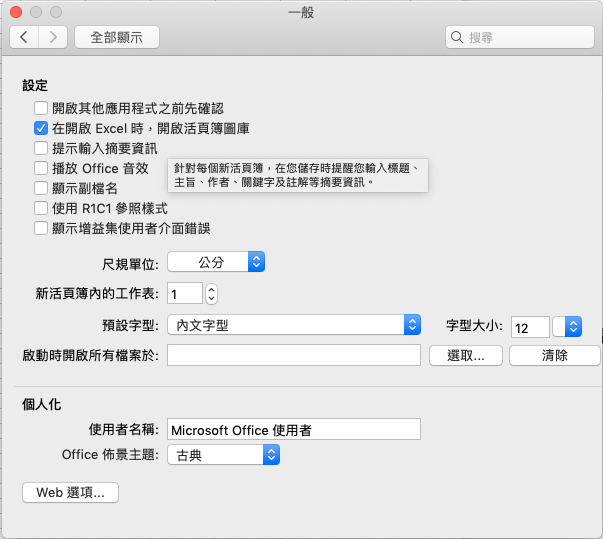Image resolution: width=603 pixels, height=539 pixels.
Task: Toggle 播放 Office 音效 checkbox
Action: coord(41,168)
